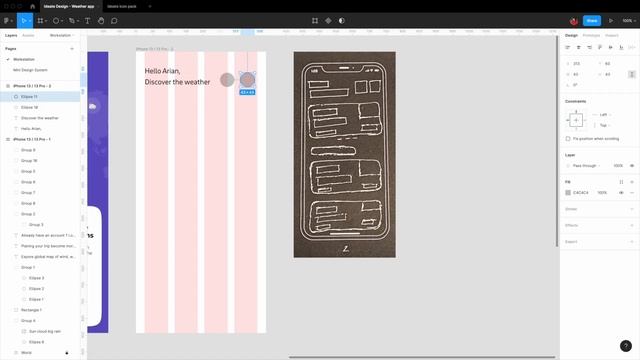The image size is (640, 360).
Task: Switch to the Layers panel tab
Action: [x=11, y=36]
